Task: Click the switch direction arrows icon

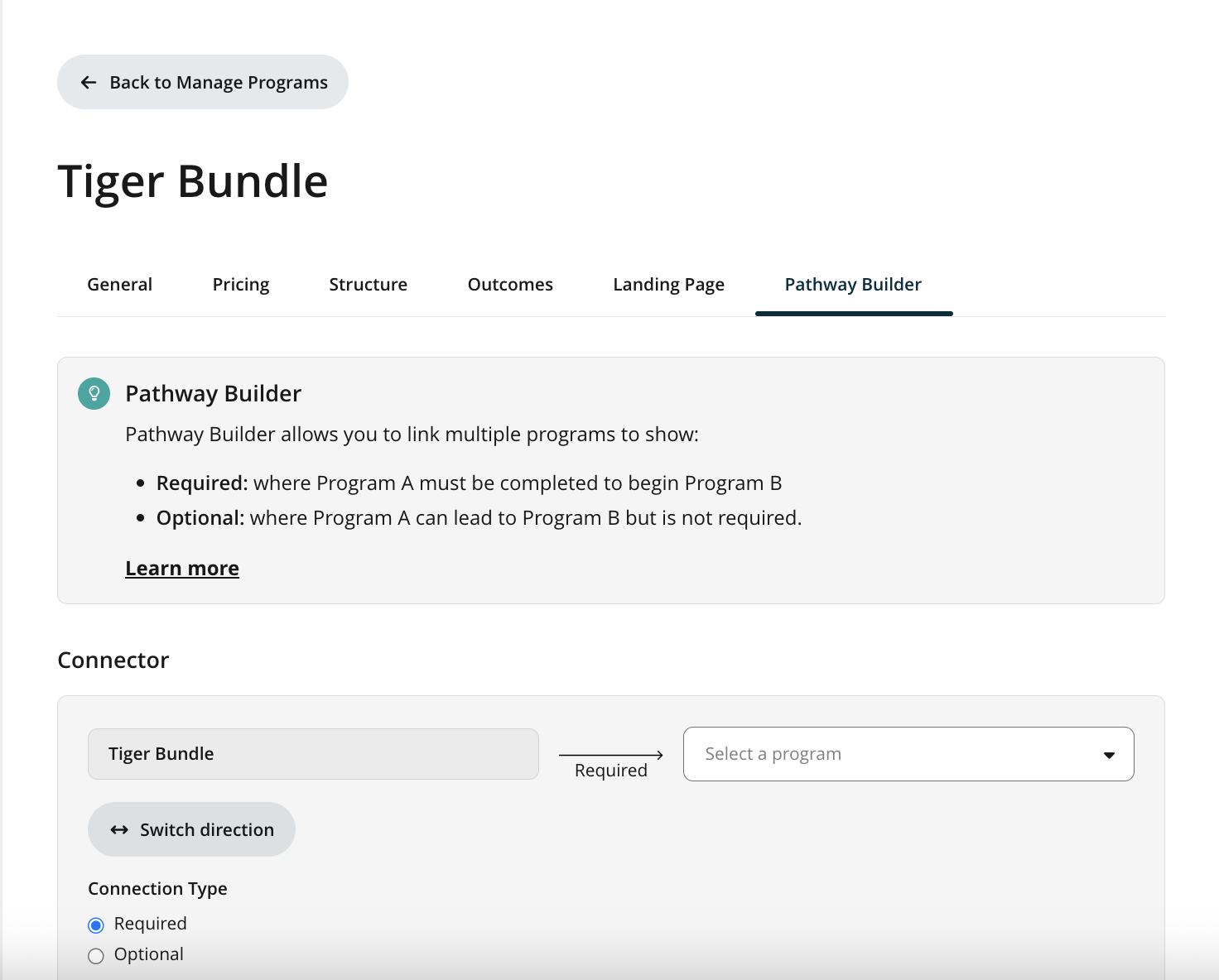Action: pos(119,829)
